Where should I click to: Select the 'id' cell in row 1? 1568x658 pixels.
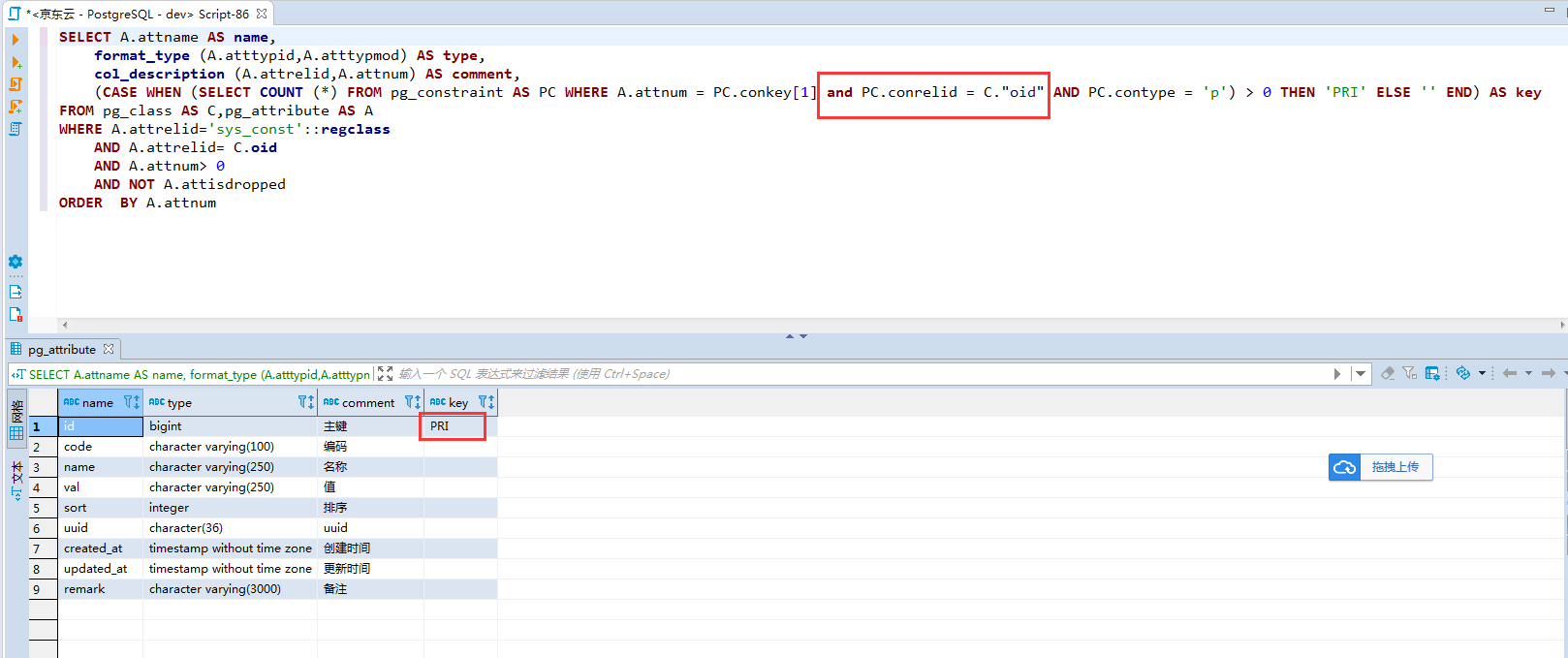click(101, 426)
